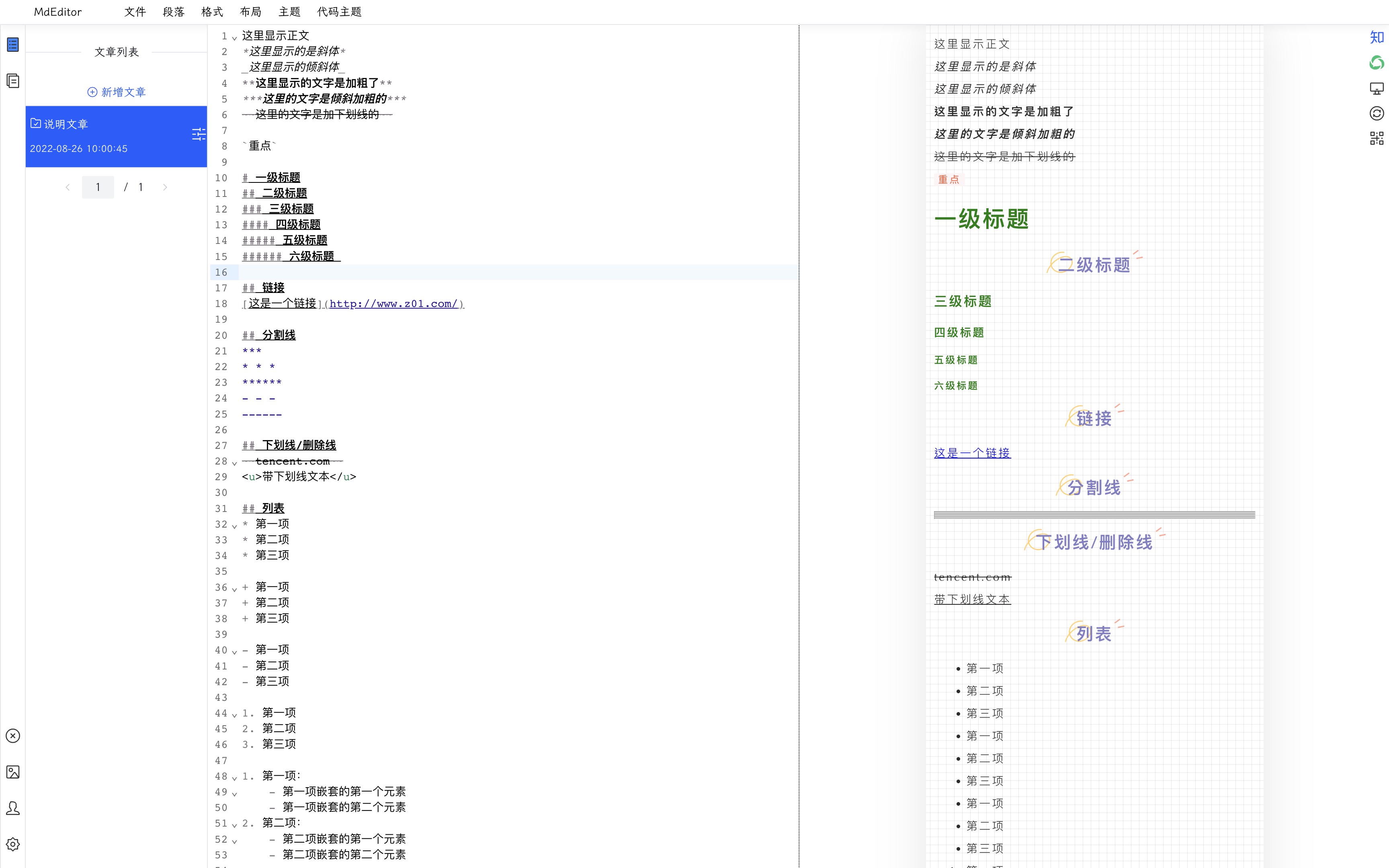Image resolution: width=1389 pixels, height=868 pixels.
Task: Open the 代码主题 menu
Action: (339, 12)
